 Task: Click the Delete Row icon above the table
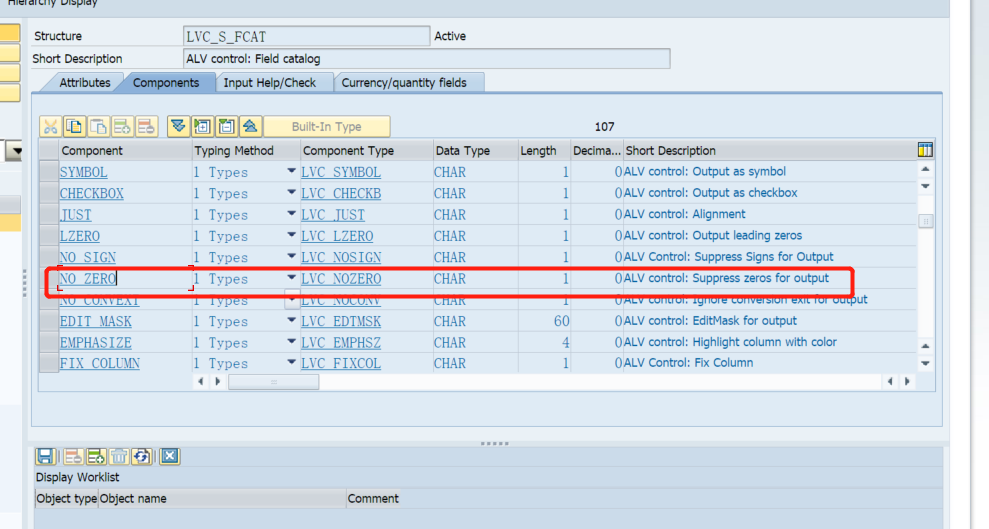click(146, 127)
